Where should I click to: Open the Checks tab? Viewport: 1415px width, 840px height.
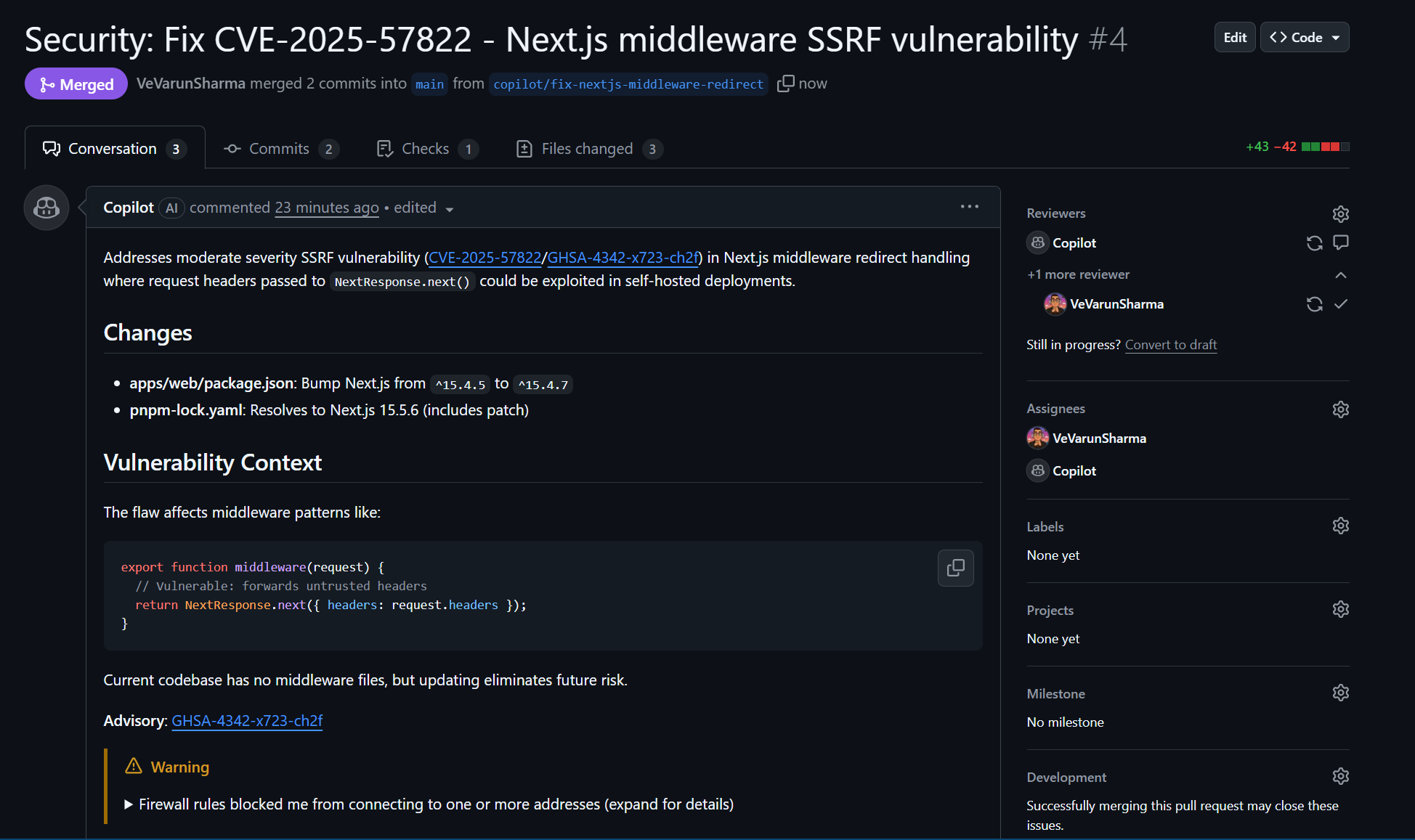point(427,149)
